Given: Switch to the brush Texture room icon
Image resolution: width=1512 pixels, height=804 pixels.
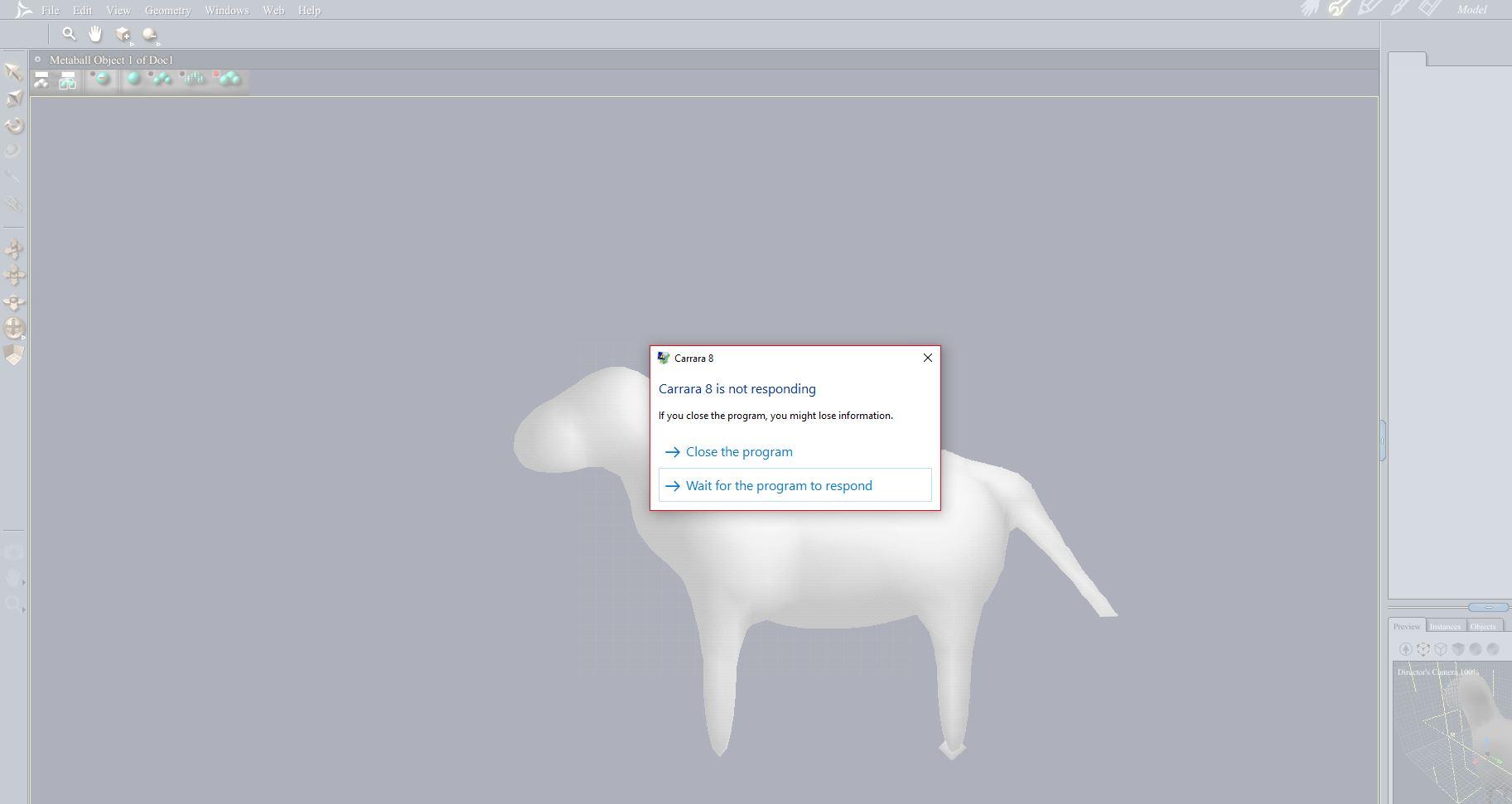Looking at the screenshot, I should [1399, 9].
